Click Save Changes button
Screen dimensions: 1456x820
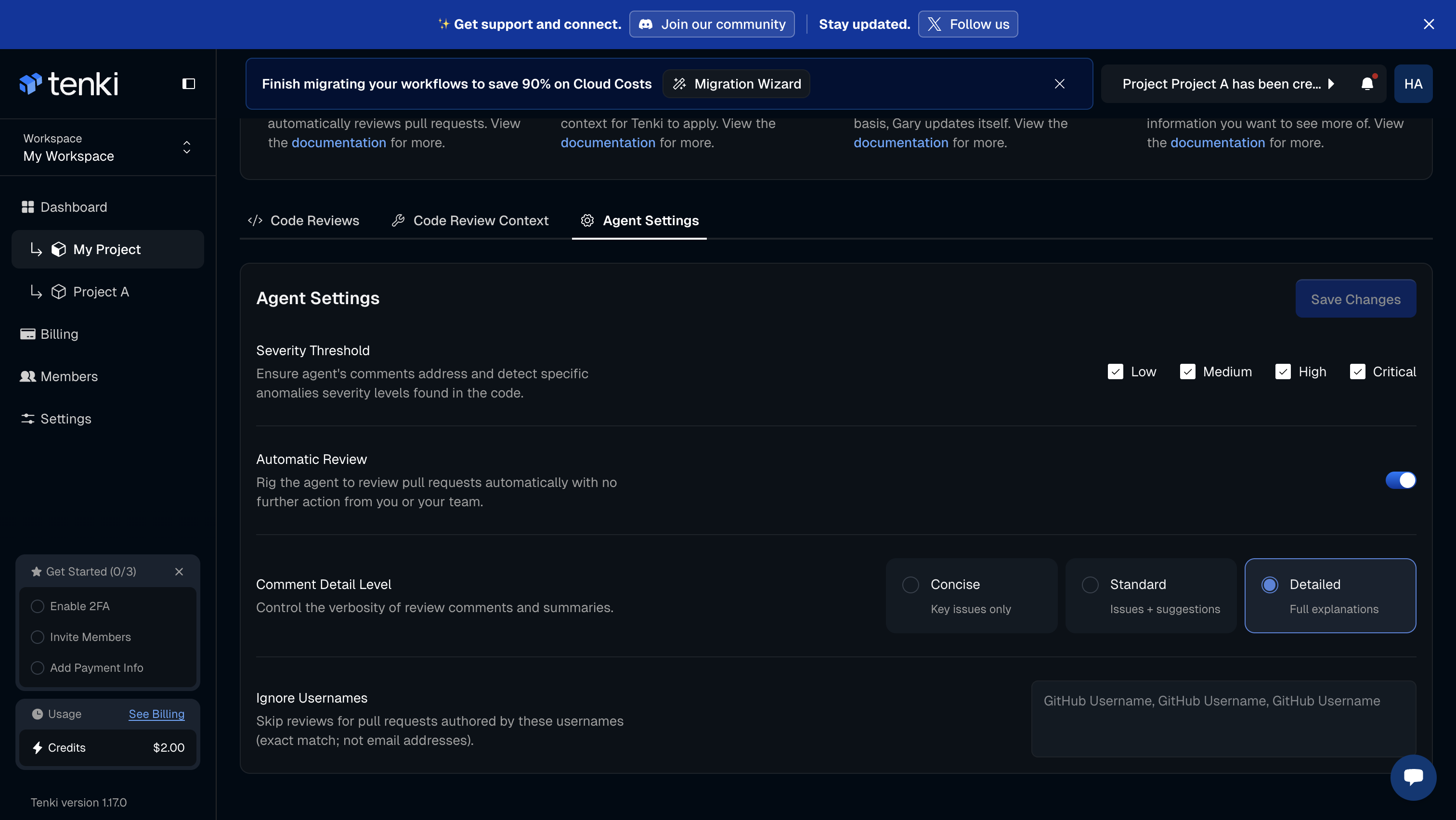pos(1355,299)
